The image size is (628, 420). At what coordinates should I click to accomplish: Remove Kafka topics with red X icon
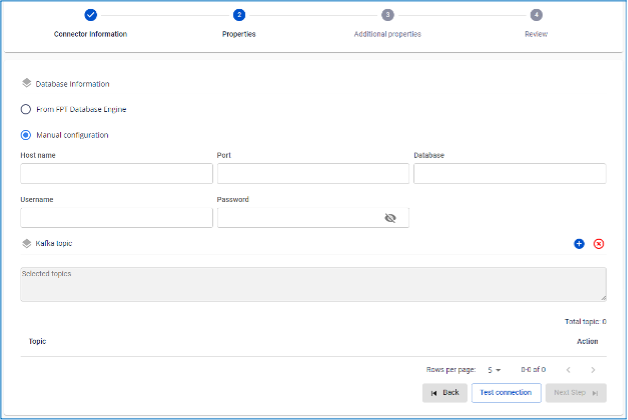tap(599, 243)
